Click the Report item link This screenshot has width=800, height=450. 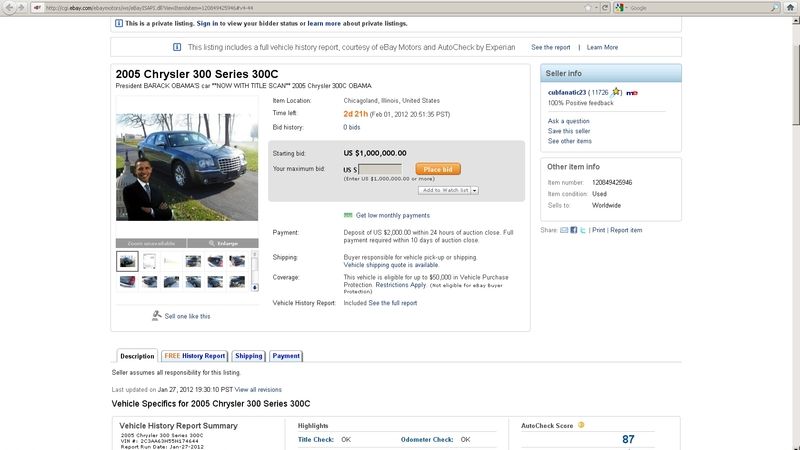point(626,230)
